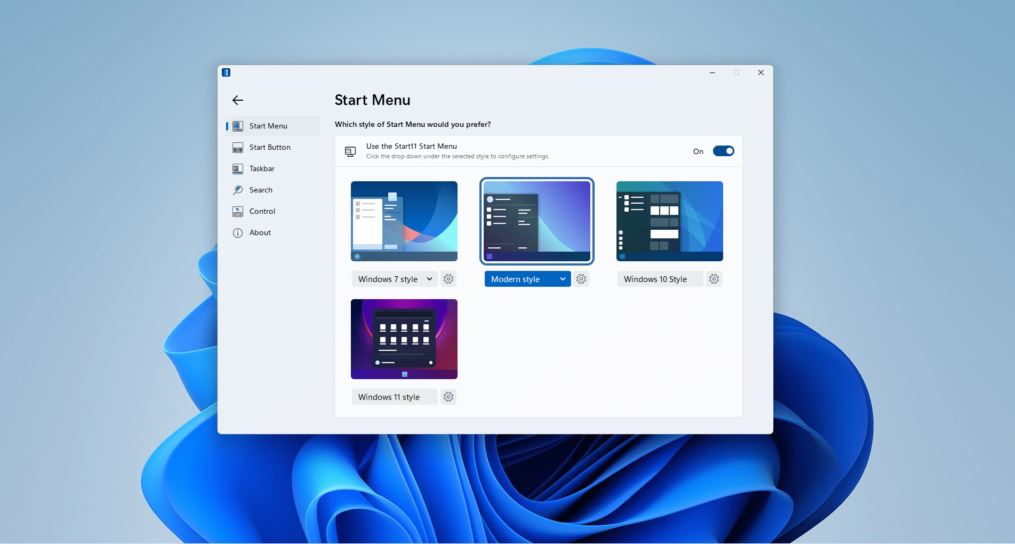1015x544 pixels.
Task: Choose the Windows 7 style preview thumbnail
Action: [x=404, y=221]
